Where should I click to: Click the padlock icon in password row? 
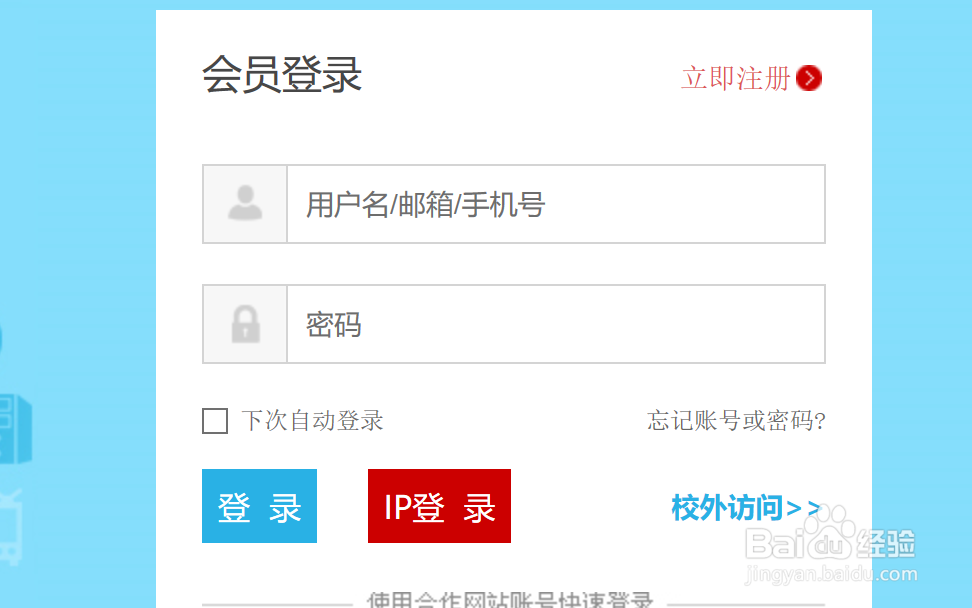click(245, 324)
